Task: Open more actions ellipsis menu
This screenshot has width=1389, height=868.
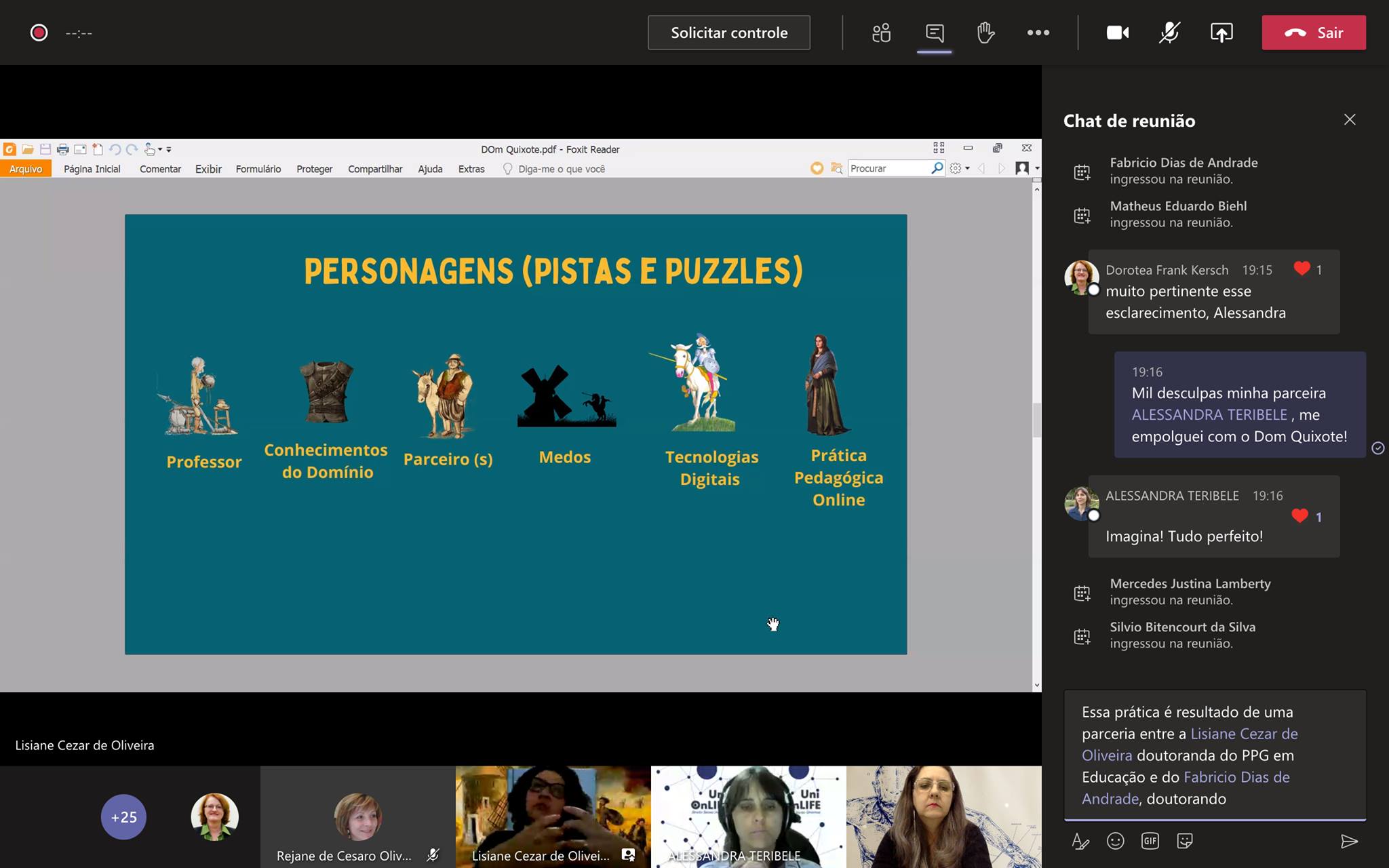Action: 1038,33
